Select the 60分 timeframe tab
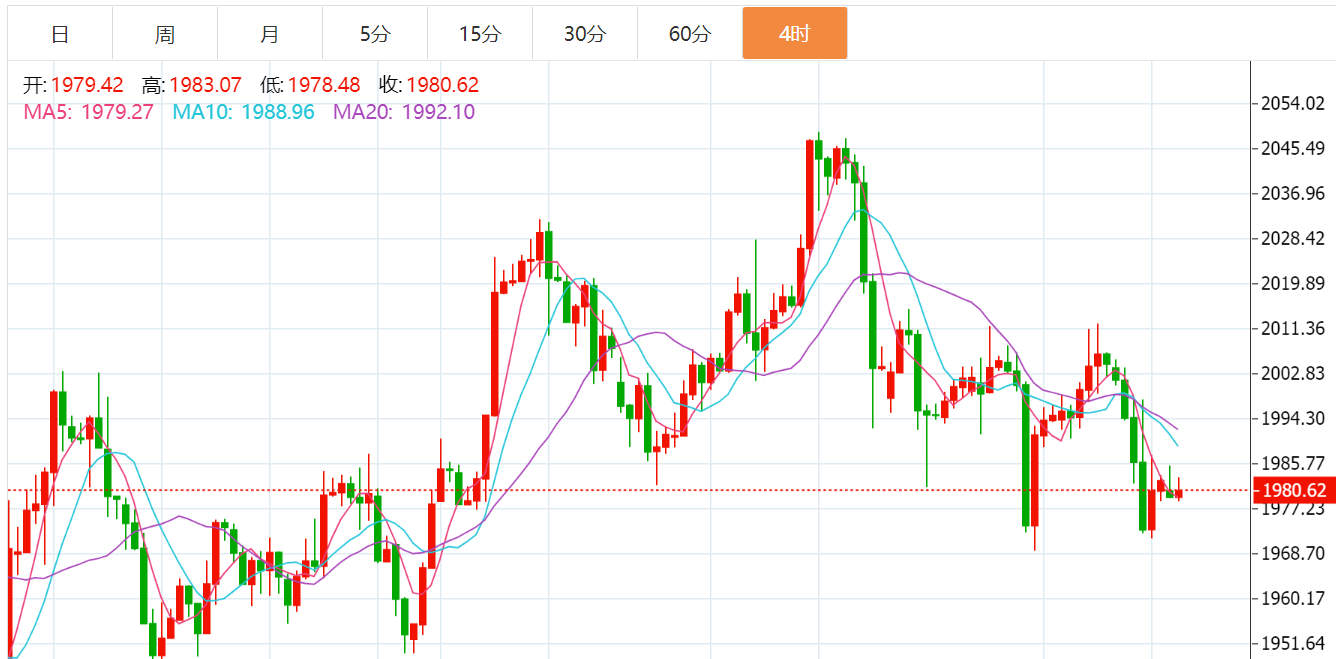 [x=690, y=33]
